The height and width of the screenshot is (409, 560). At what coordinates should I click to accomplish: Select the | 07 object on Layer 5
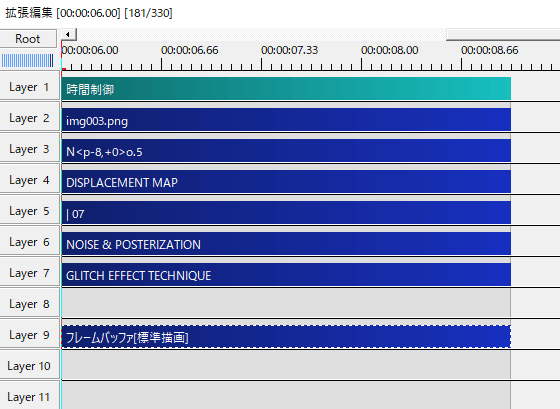coord(286,213)
